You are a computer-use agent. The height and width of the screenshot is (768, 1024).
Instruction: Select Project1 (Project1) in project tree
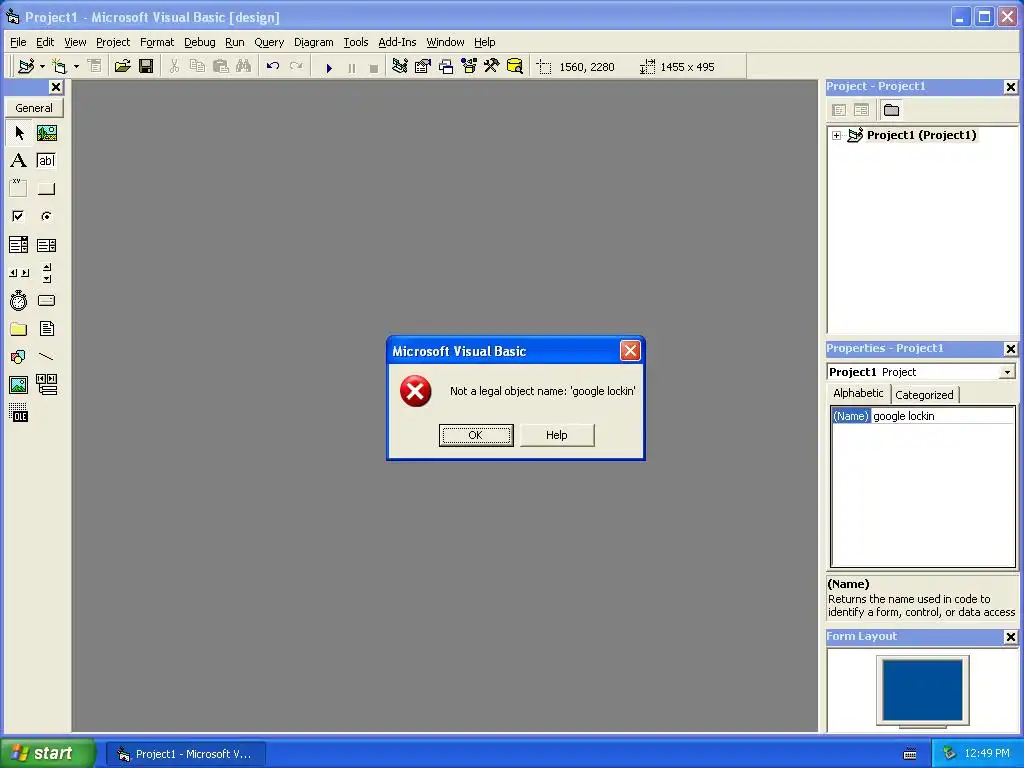[921, 135]
